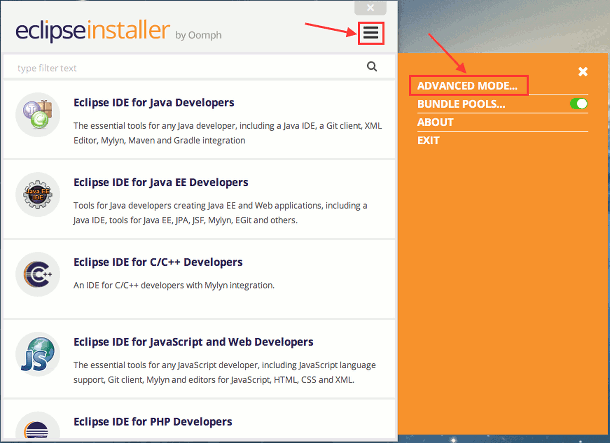Open the About menu entry
610x443 pixels.
[x=435, y=122]
